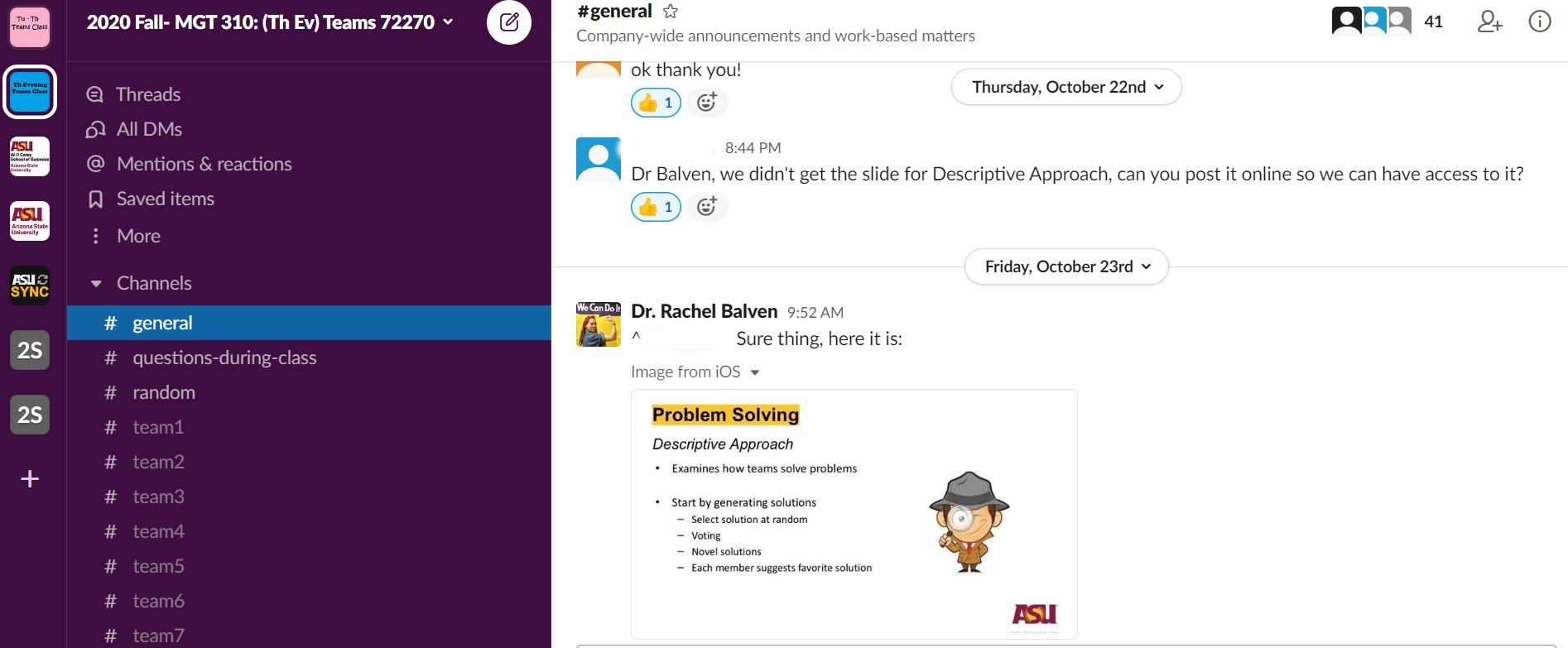Open the questions-during-class channel
1568x648 pixels.
(x=224, y=358)
